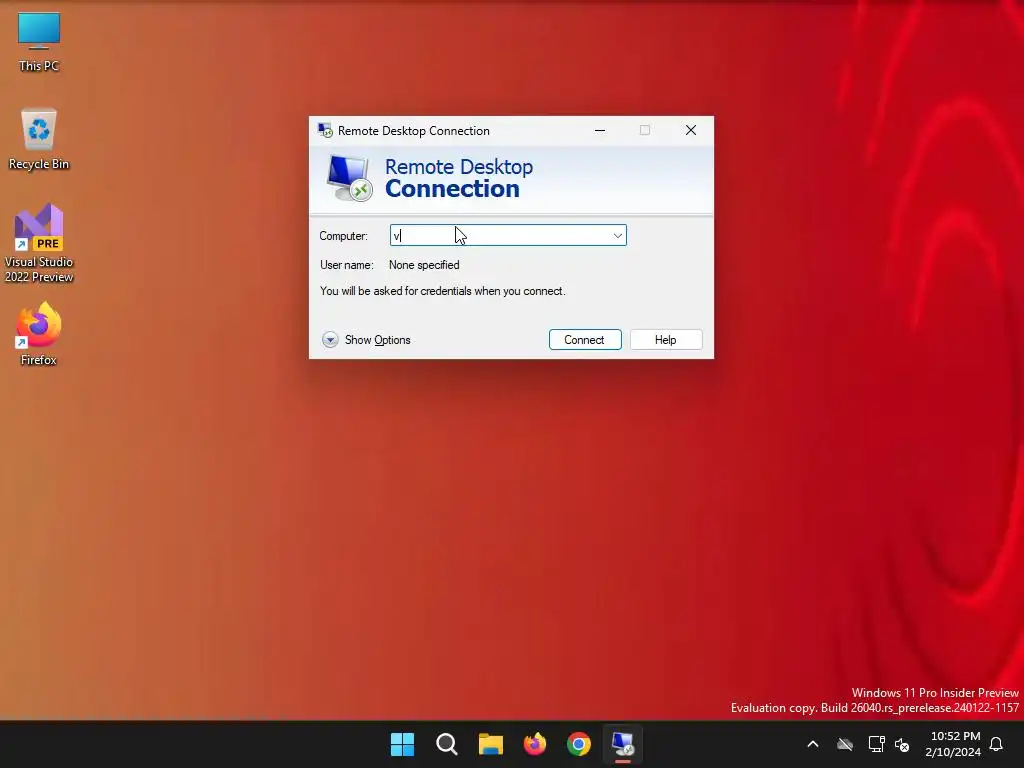
Task: Open File Explorer from taskbar
Action: pos(490,744)
